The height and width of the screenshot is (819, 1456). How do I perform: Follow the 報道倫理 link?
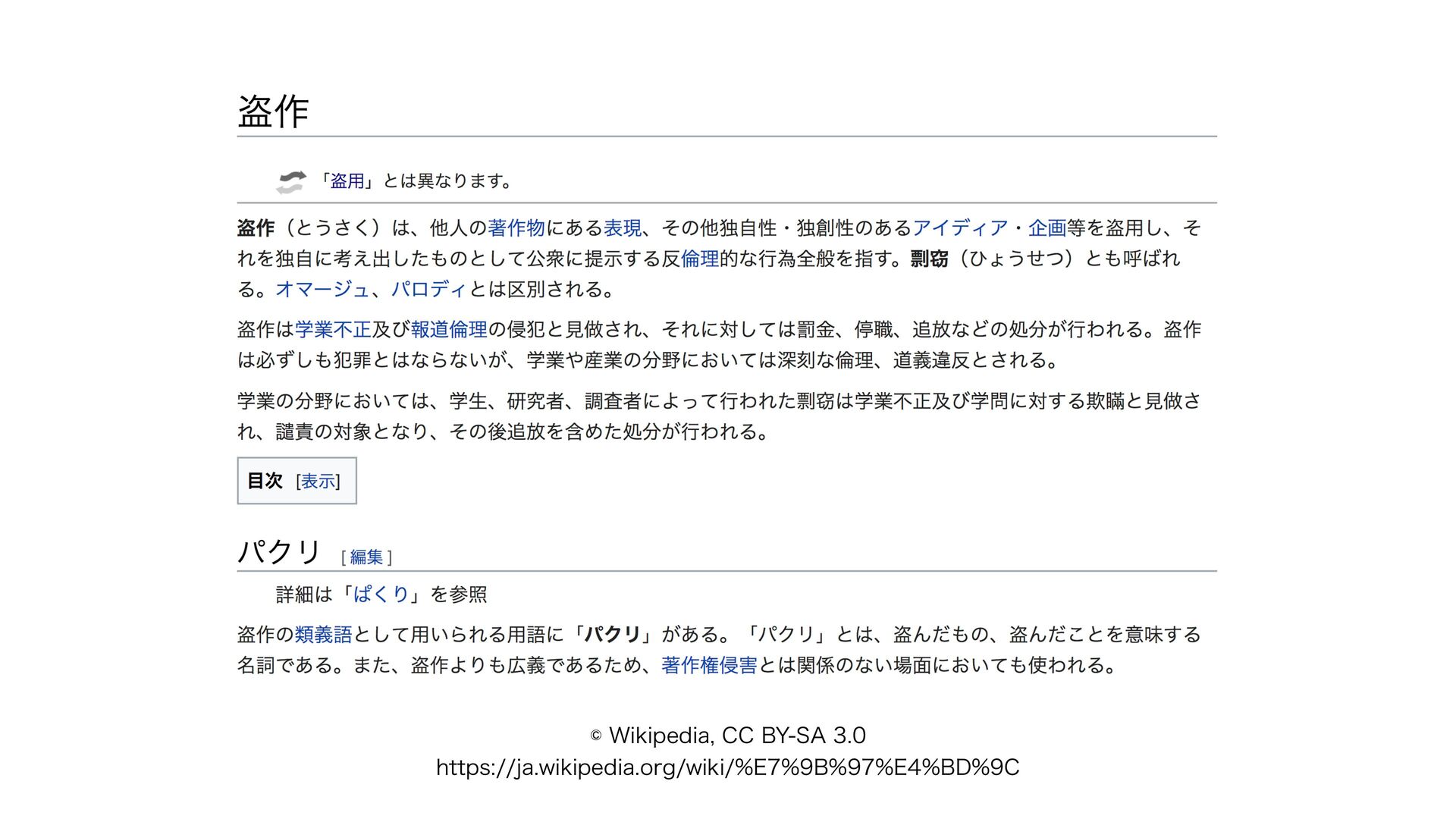(449, 330)
